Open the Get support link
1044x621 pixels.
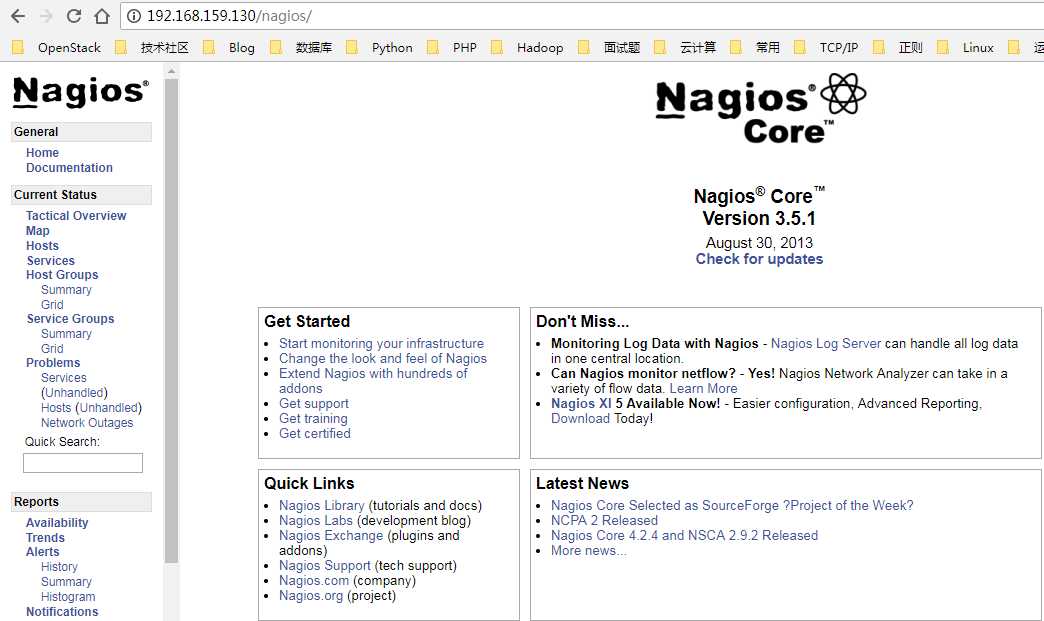(314, 403)
